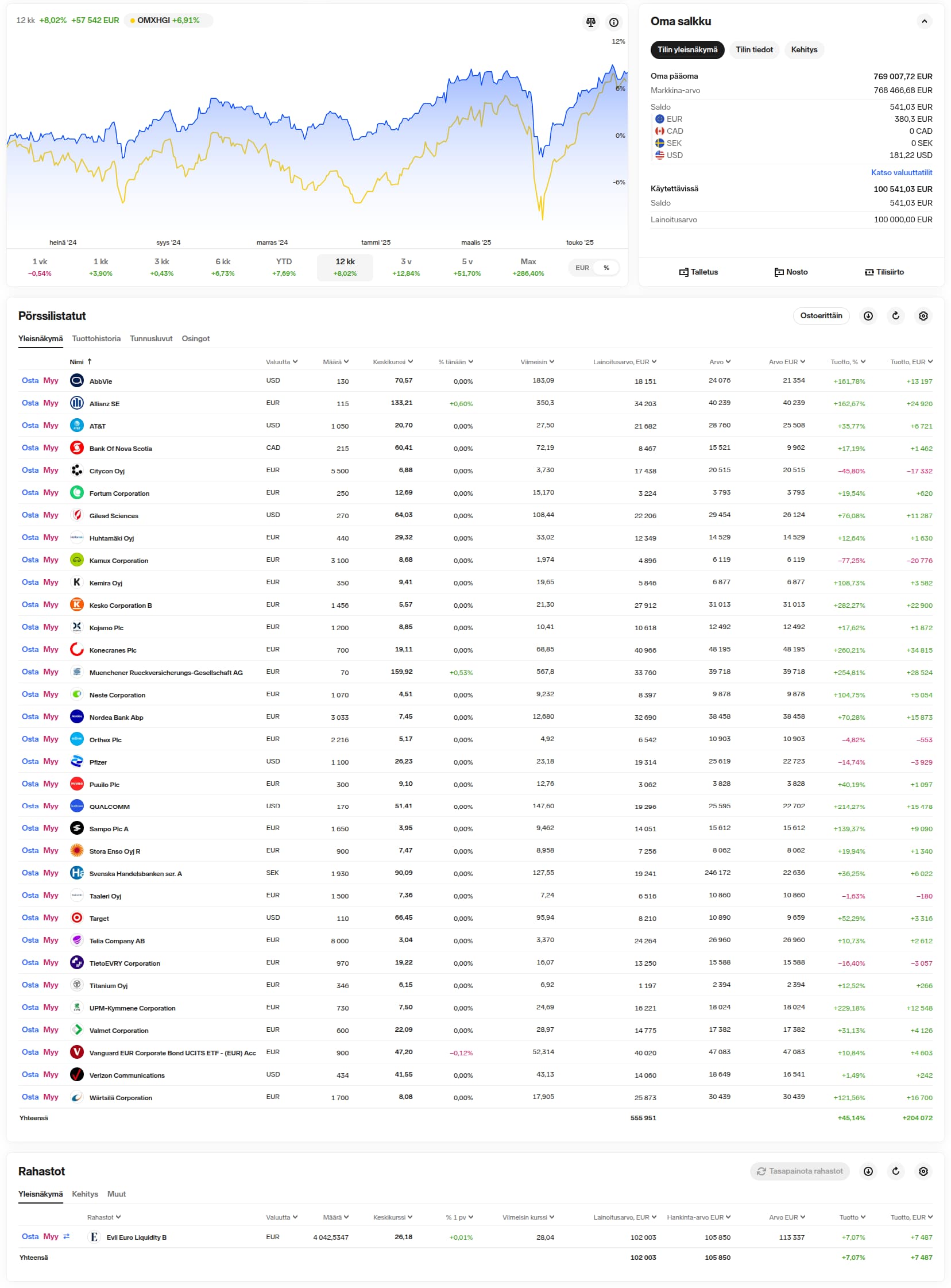Click Osta for Nordea Bank Abp

click(x=30, y=717)
